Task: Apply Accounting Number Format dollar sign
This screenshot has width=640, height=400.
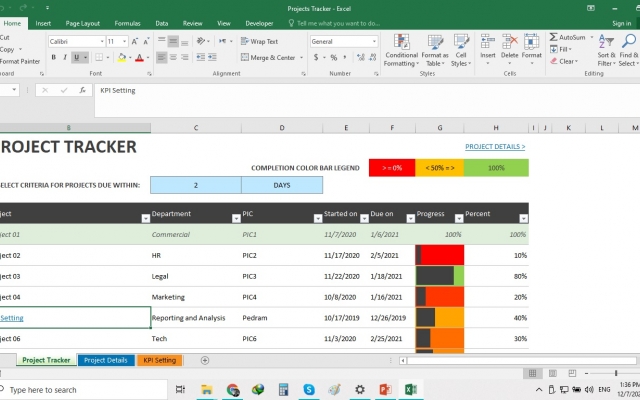Action: (316, 58)
